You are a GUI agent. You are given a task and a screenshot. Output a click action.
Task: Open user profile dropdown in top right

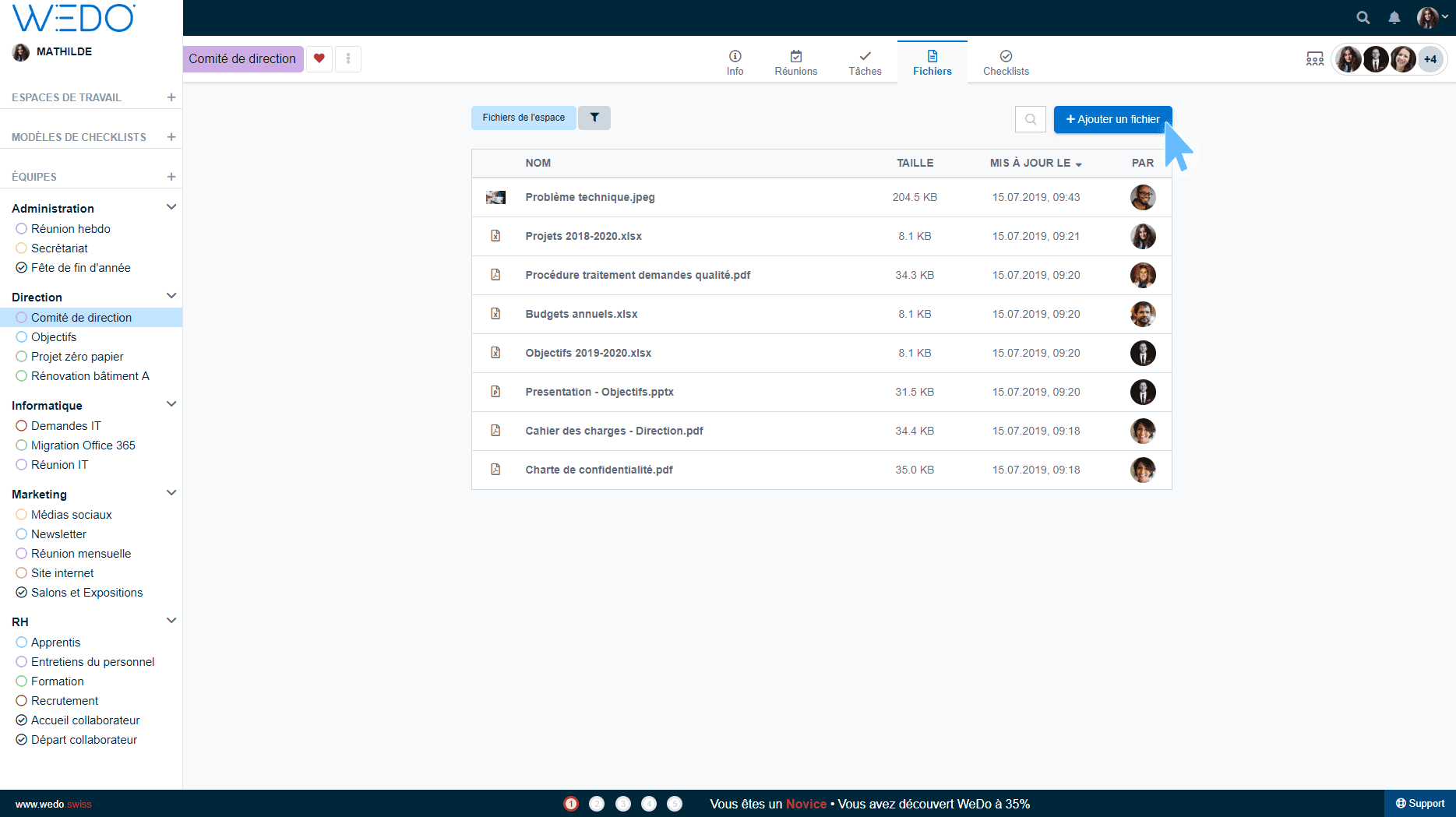(1433, 17)
